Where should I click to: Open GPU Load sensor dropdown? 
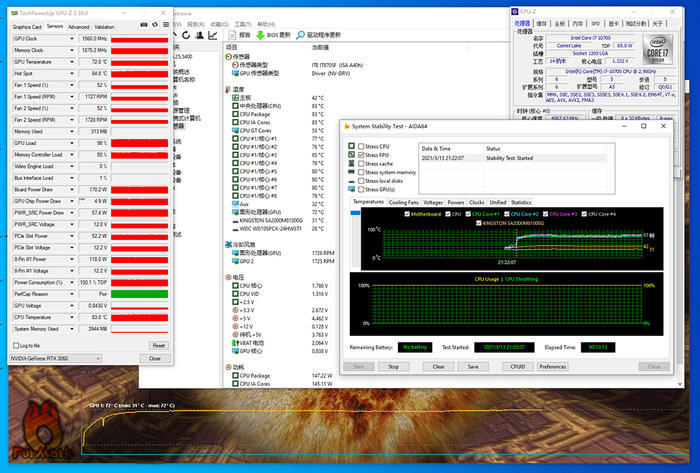coord(71,143)
